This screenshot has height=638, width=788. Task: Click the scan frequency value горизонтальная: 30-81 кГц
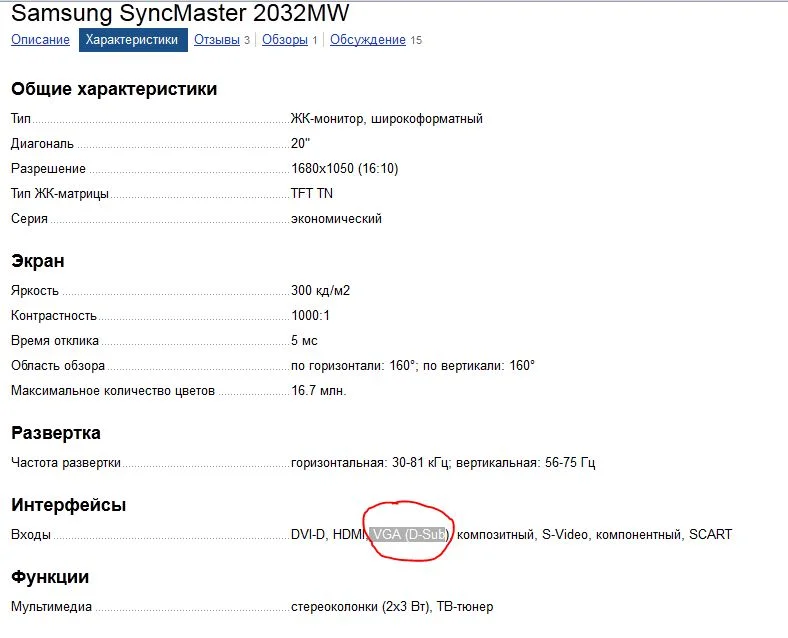(x=370, y=462)
